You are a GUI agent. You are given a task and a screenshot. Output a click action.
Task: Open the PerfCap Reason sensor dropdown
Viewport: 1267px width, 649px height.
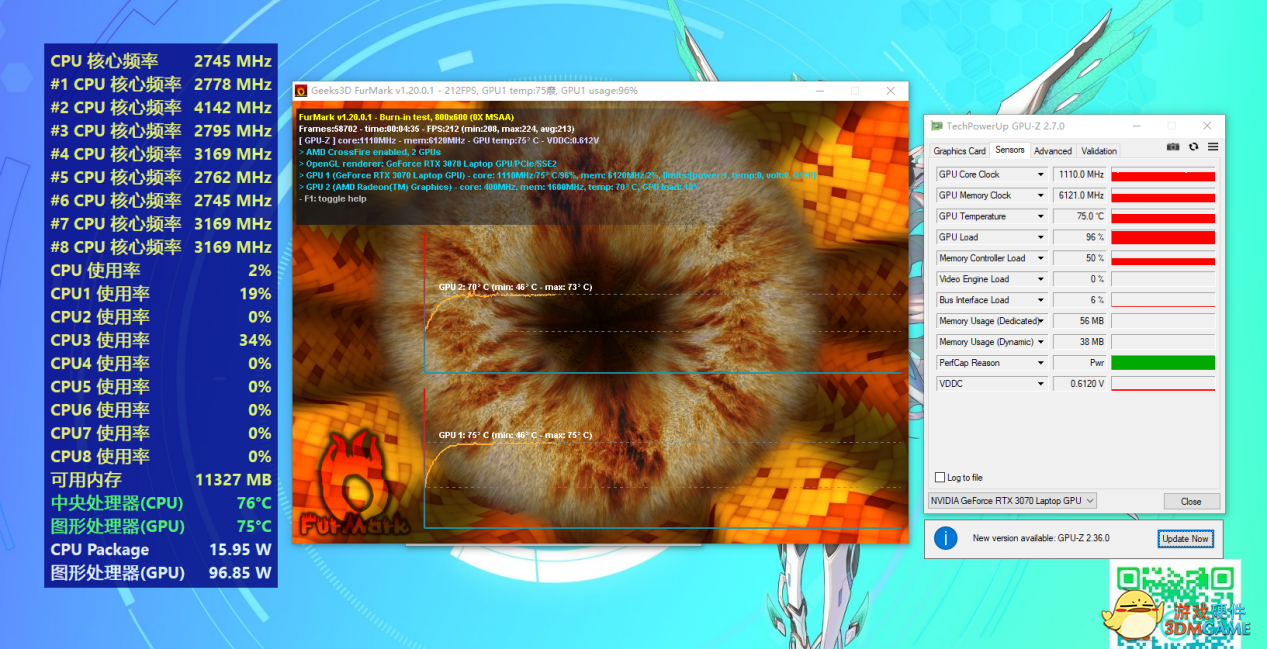pyautogui.click(x=1040, y=363)
